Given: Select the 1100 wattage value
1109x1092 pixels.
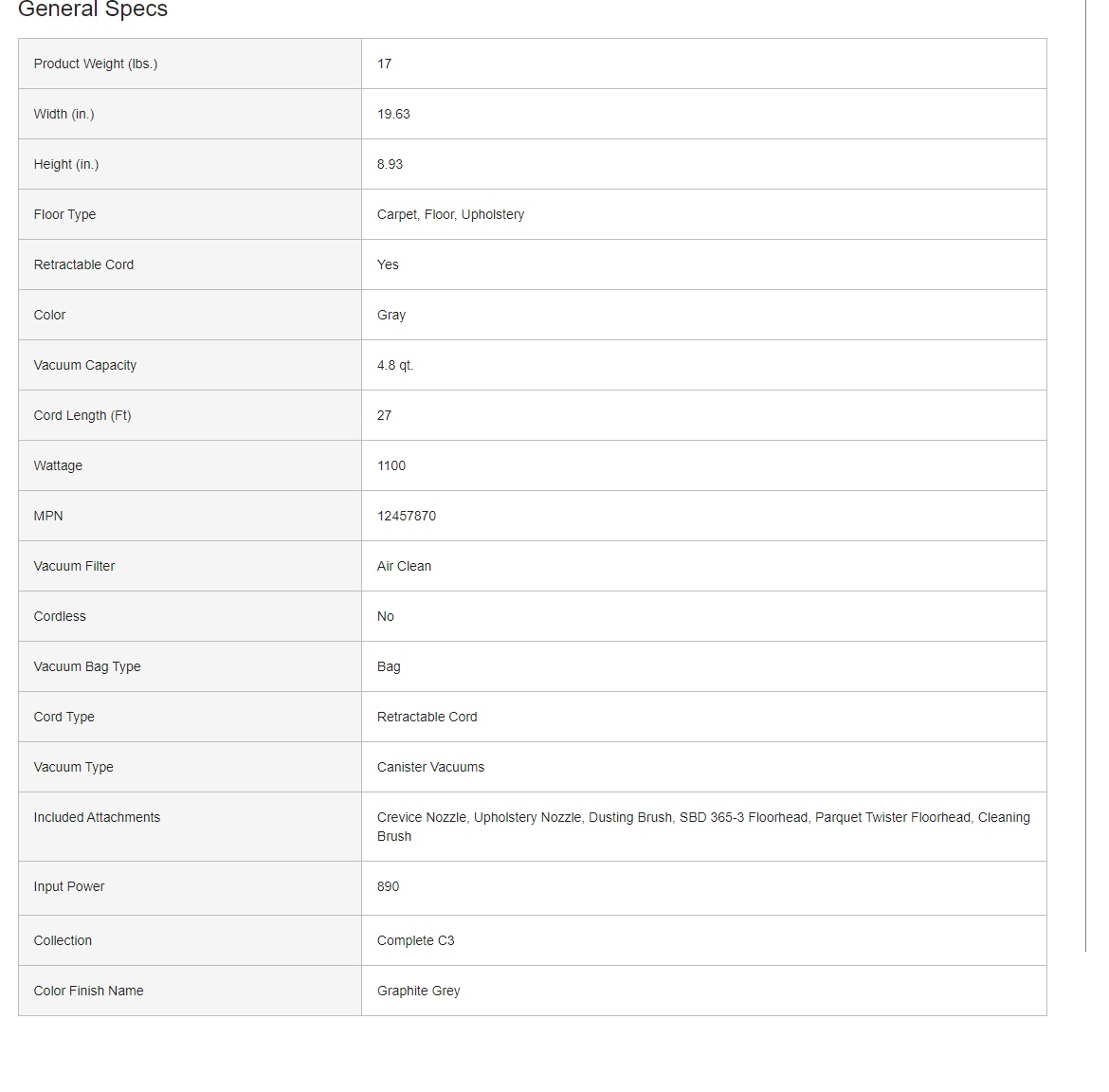Looking at the screenshot, I should click(x=391, y=465).
